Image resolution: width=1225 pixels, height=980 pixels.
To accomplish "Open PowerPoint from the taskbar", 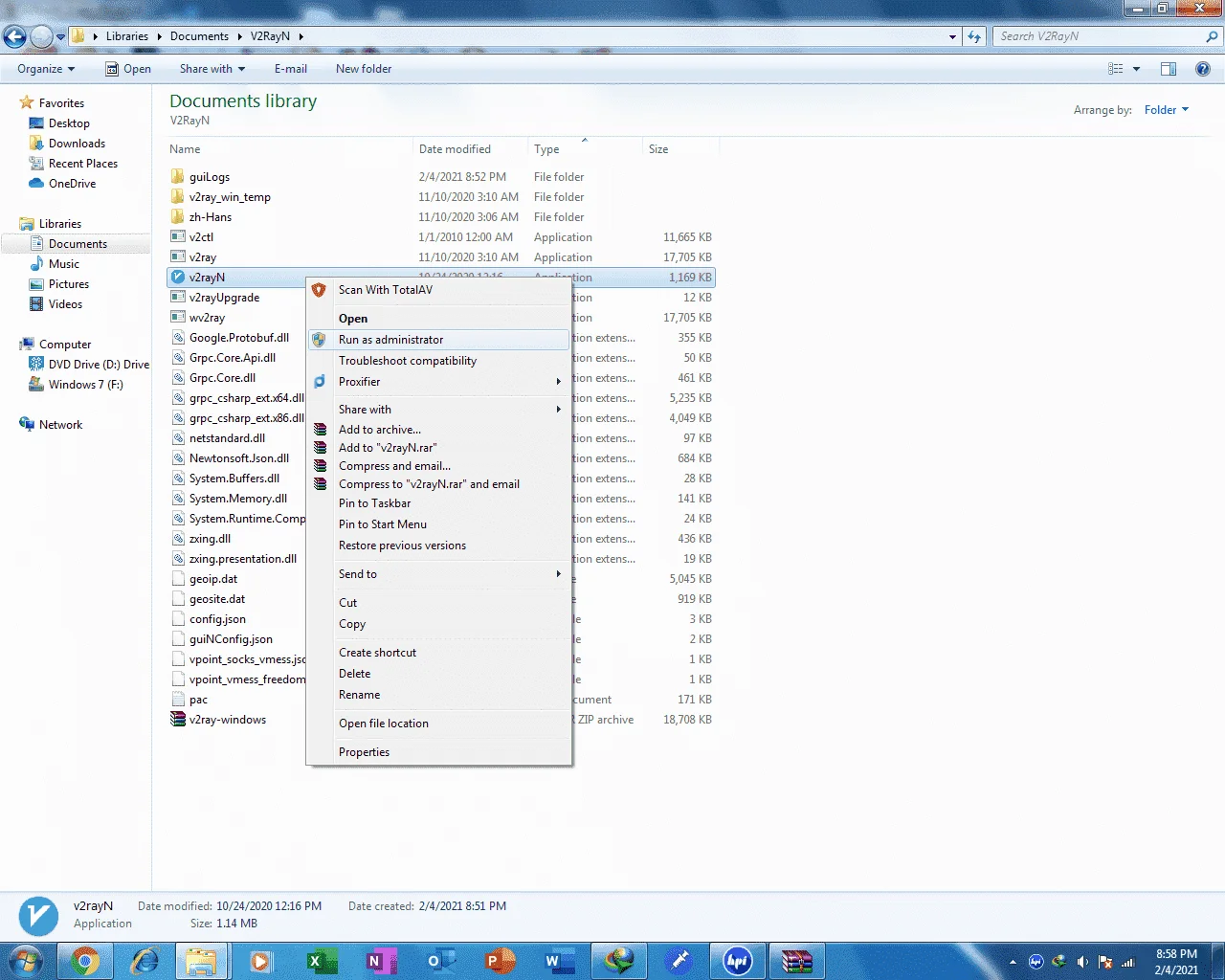I will click(499, 961).
